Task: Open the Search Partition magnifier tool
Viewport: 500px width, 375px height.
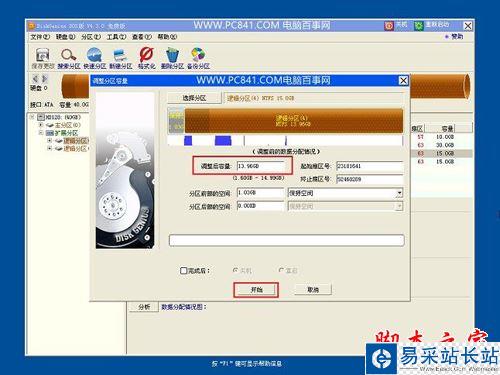Action: 68,55
